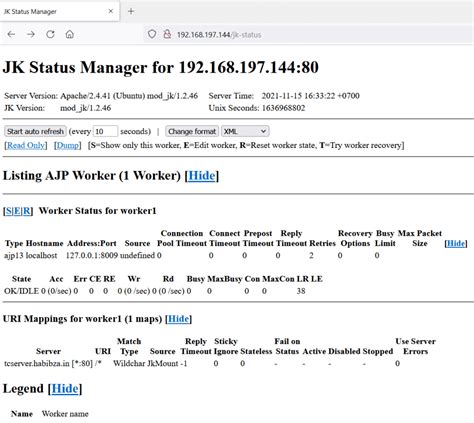Open the Dump link
474x423 pixels.
tap(68, 145)
